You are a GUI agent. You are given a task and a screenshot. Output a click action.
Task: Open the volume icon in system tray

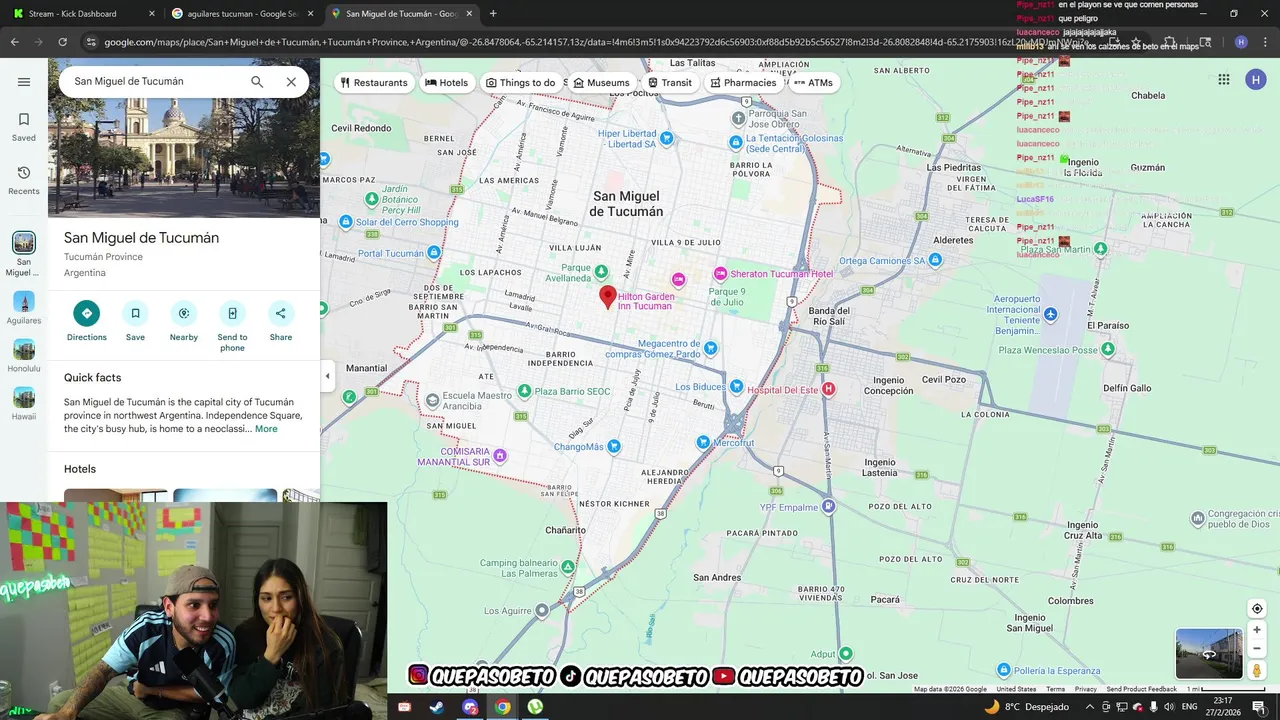click(x=1168, y=707)
